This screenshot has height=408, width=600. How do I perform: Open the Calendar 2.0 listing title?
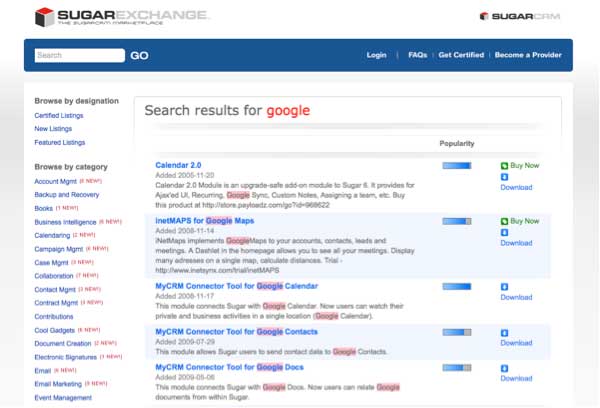(x=178, y=165)
